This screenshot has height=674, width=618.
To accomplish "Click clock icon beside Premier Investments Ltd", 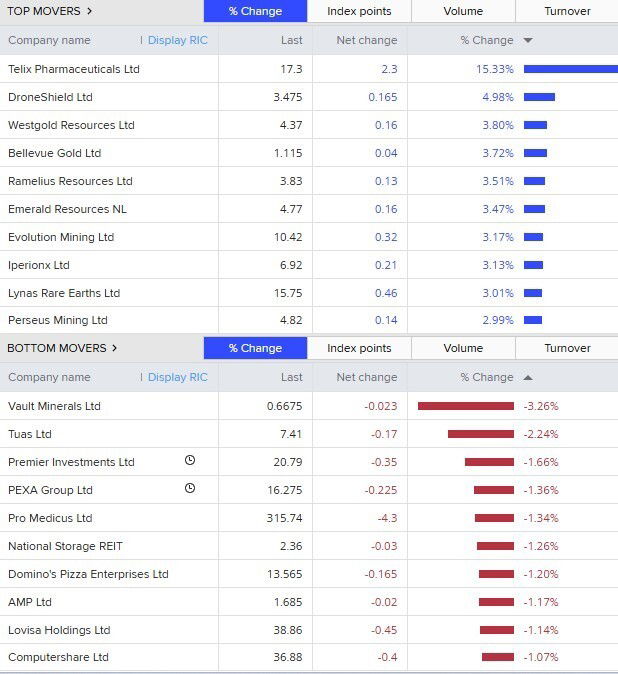I will [x=190, y=461].
